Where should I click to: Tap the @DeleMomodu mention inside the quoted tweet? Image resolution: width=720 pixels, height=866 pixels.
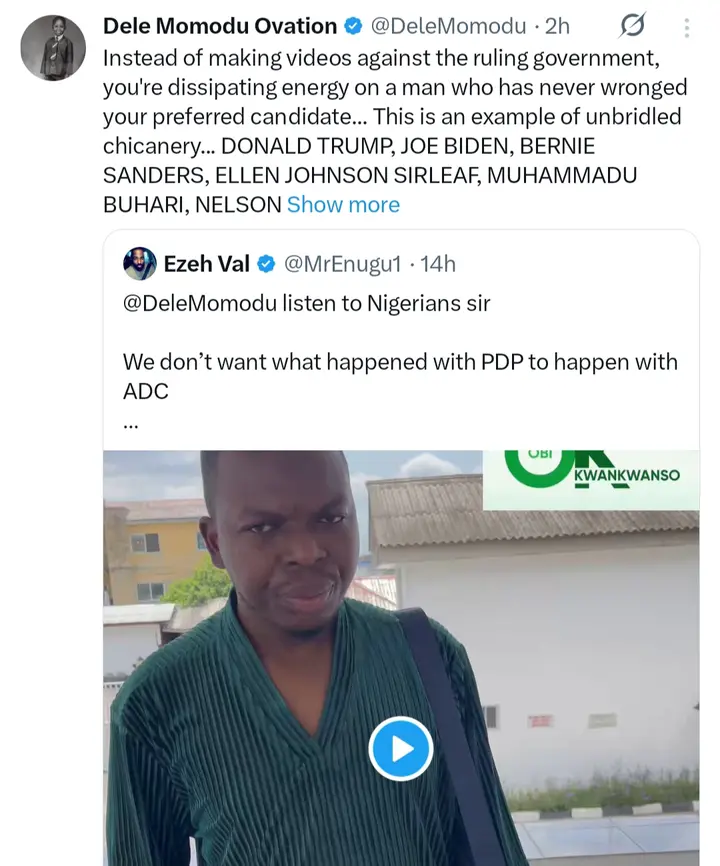coord(200,303)
